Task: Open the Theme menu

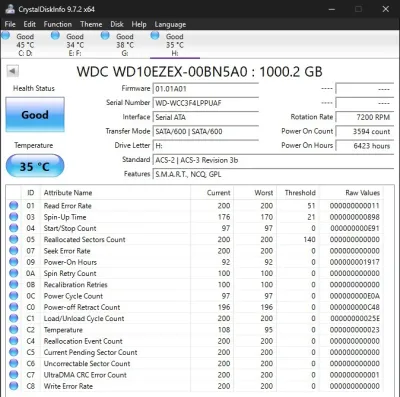Action: pos(91,24)
